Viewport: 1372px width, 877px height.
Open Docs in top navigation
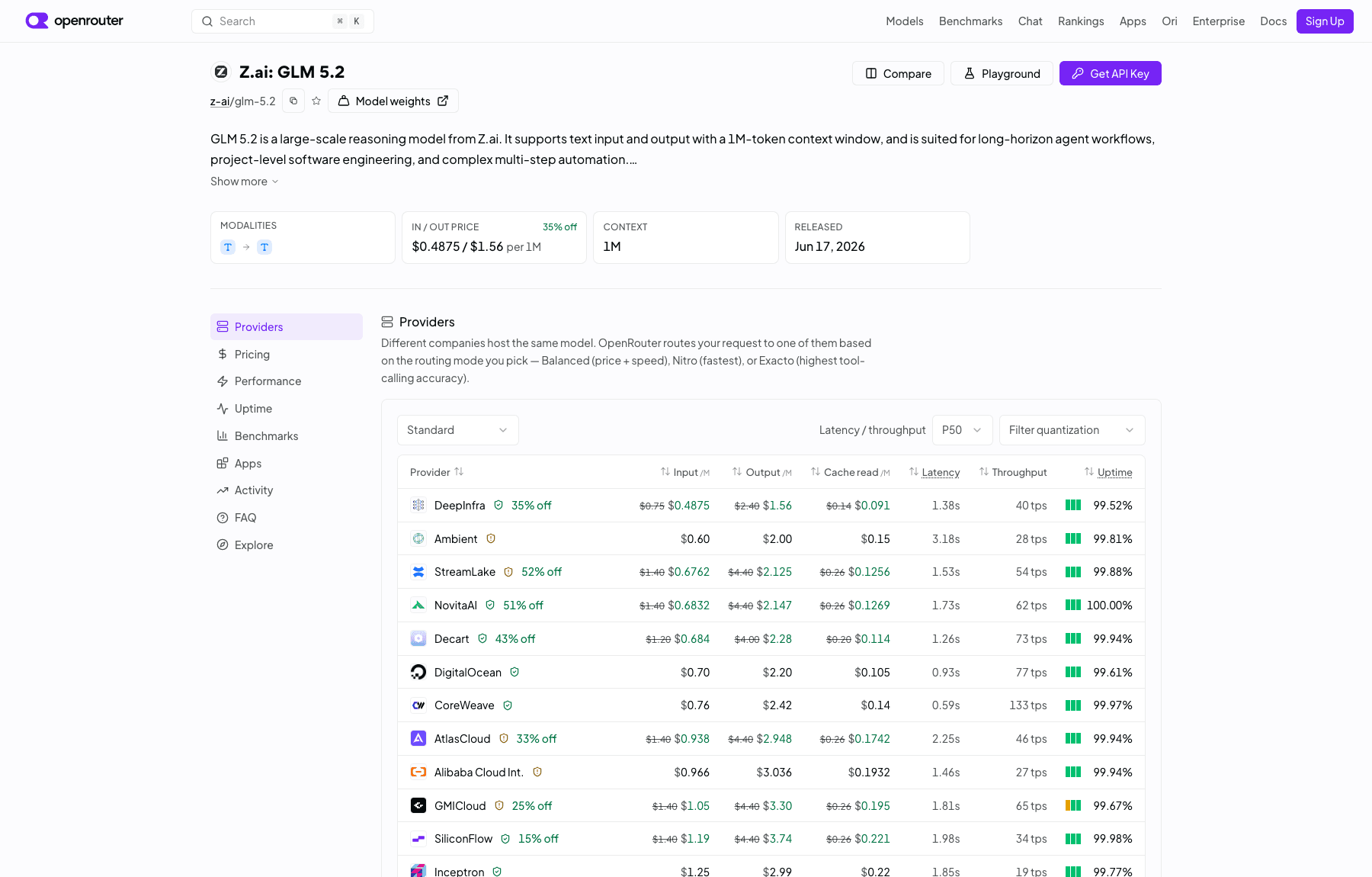[x=1273, y=21]
